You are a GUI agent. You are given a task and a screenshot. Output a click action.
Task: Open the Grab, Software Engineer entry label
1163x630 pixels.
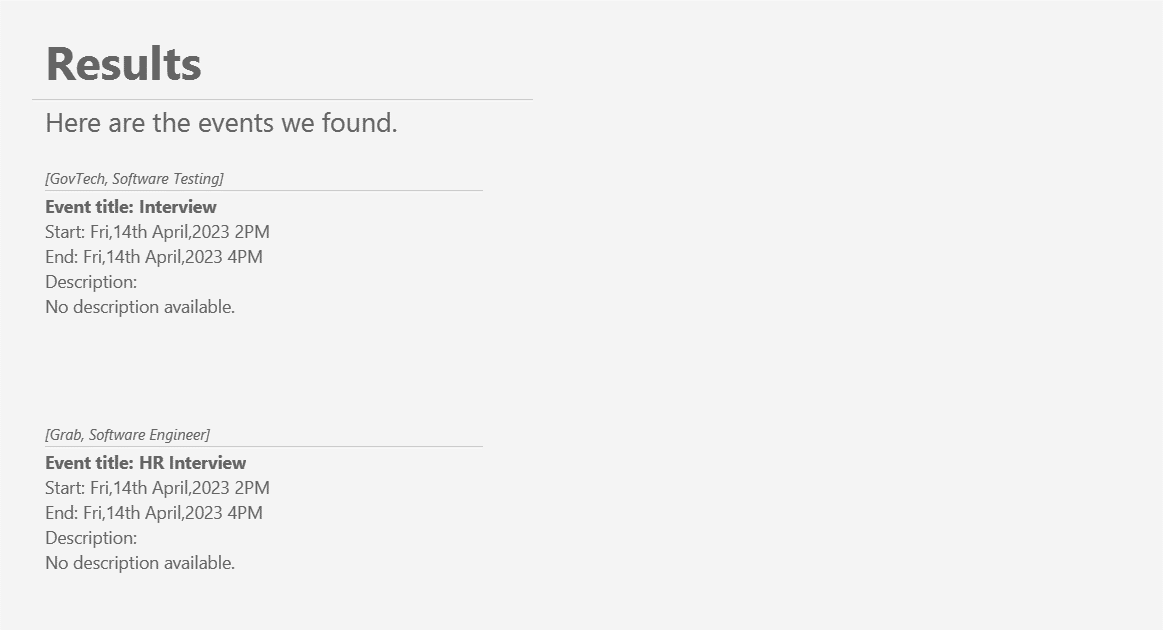point(128,435)
